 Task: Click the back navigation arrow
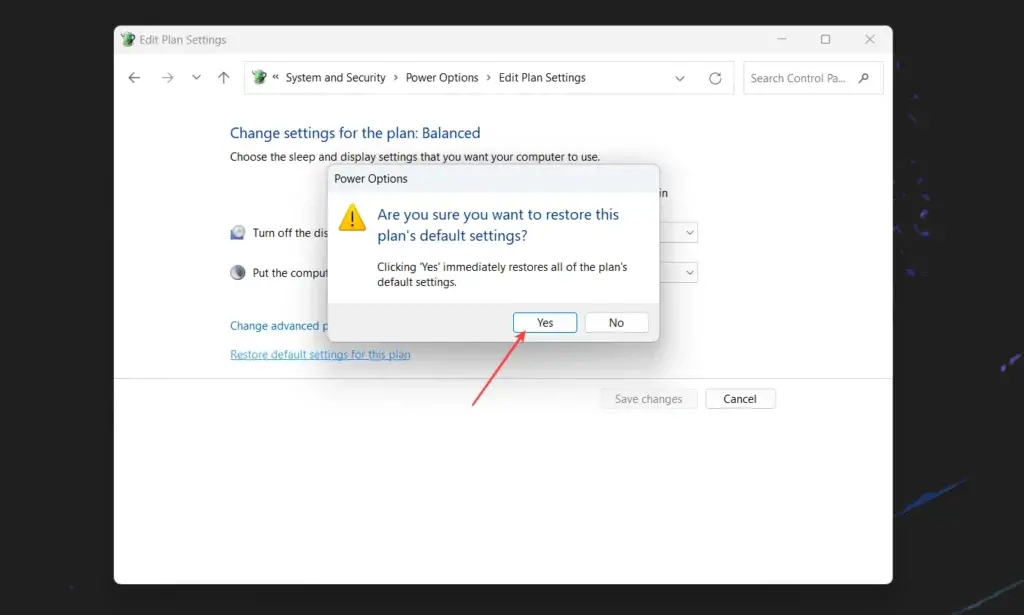tap(134, 77)
